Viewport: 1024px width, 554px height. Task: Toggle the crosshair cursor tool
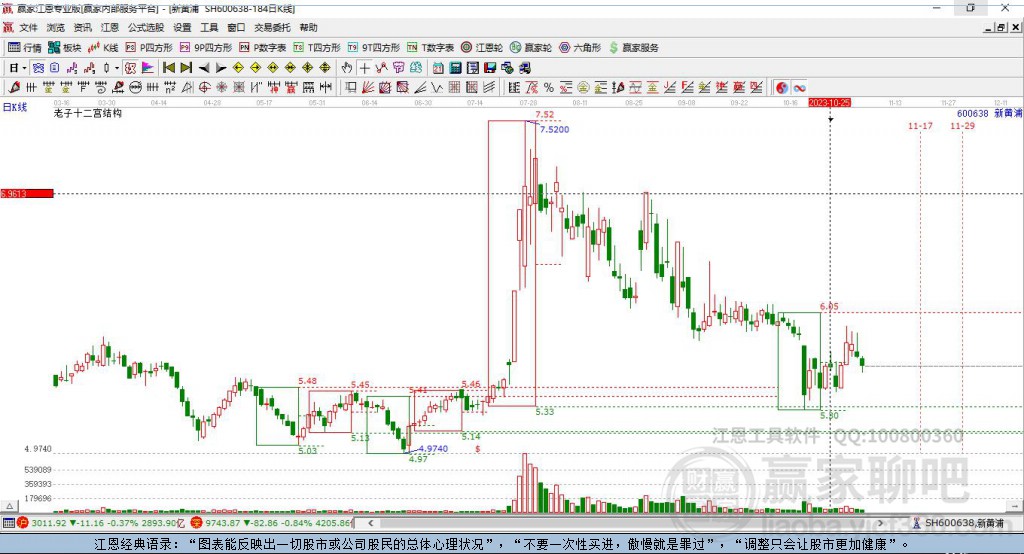tap(364, 68)
